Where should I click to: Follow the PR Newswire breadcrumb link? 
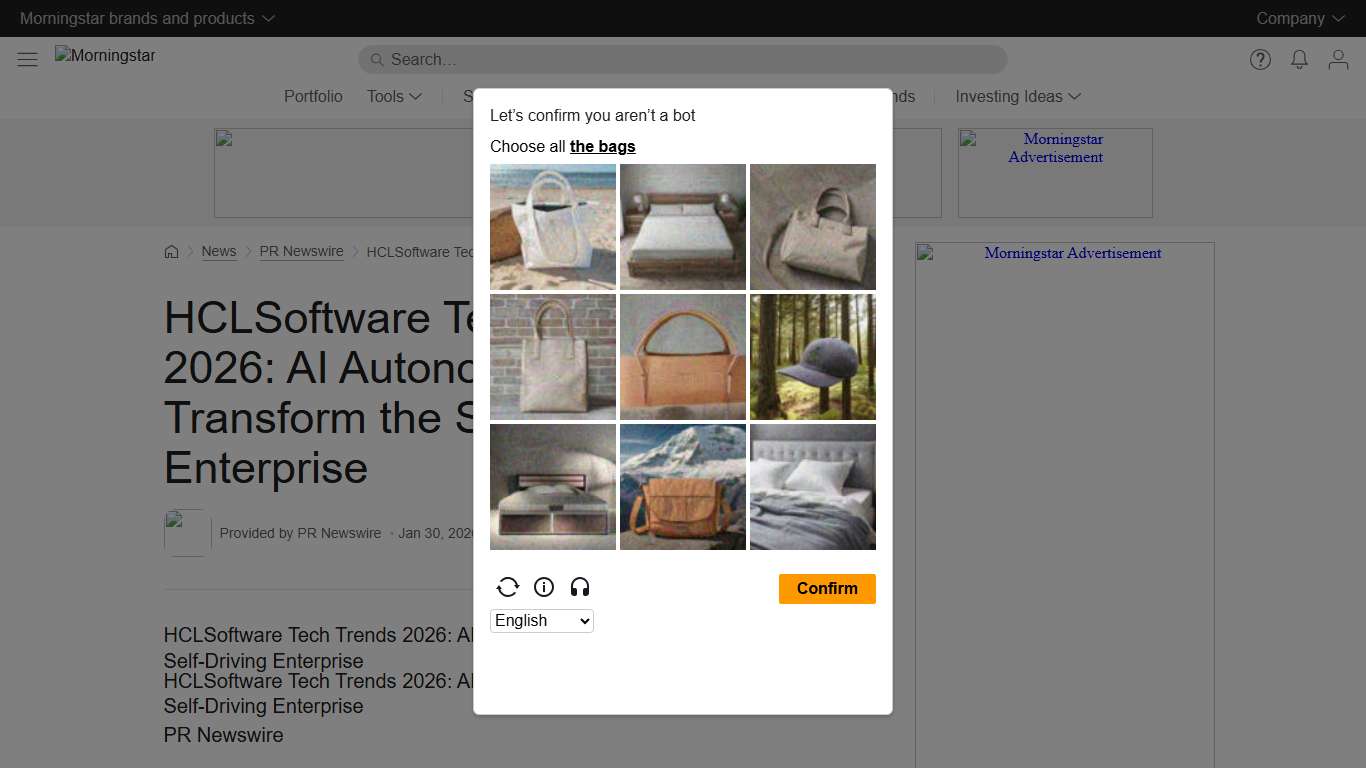301,251
